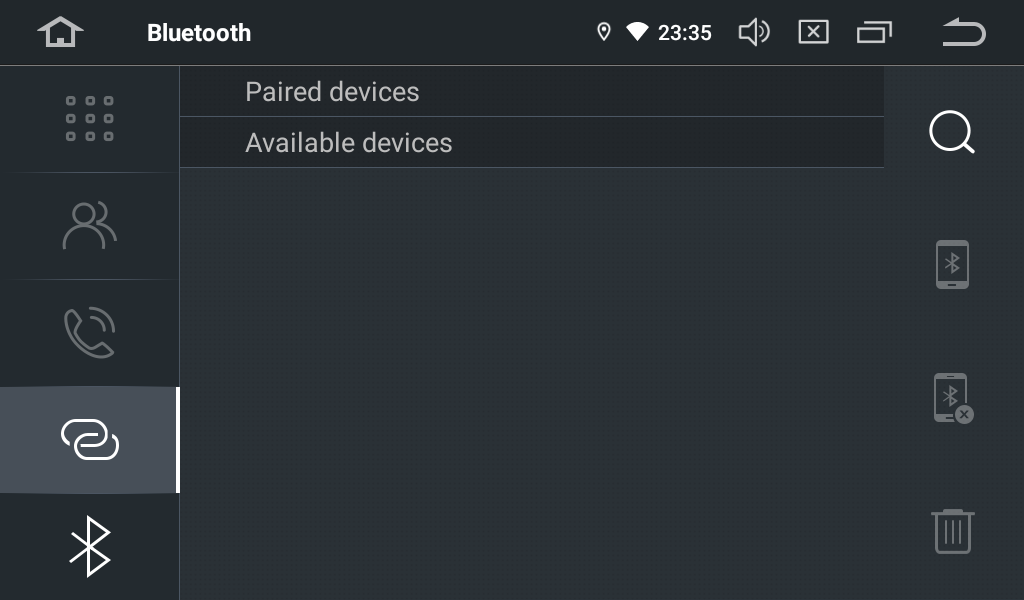Open the dial pad keypad tab

click(89, 119)
